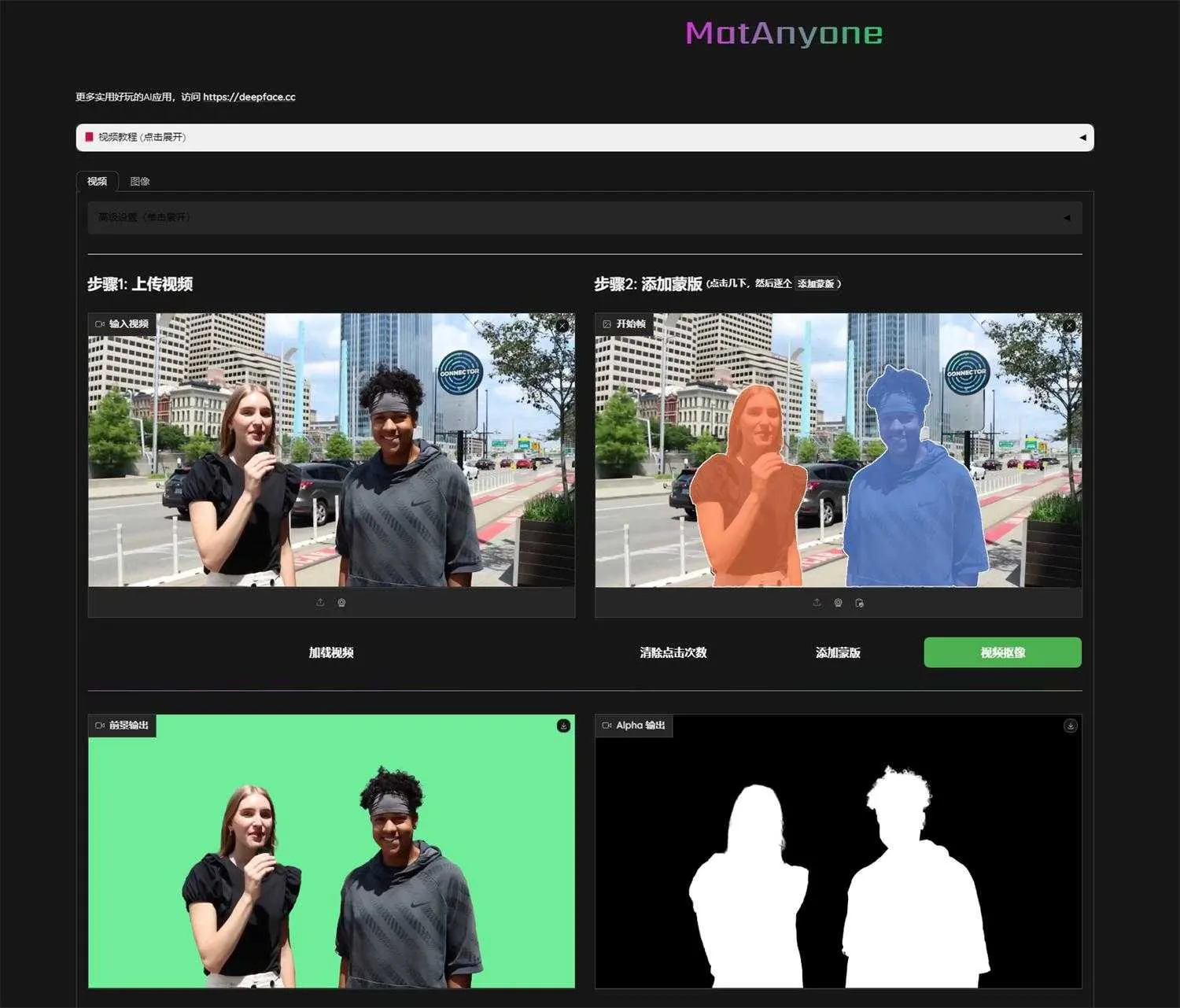Click the green-screen foreground output video
This screenshot has height=1008, width=1180.
331,851
